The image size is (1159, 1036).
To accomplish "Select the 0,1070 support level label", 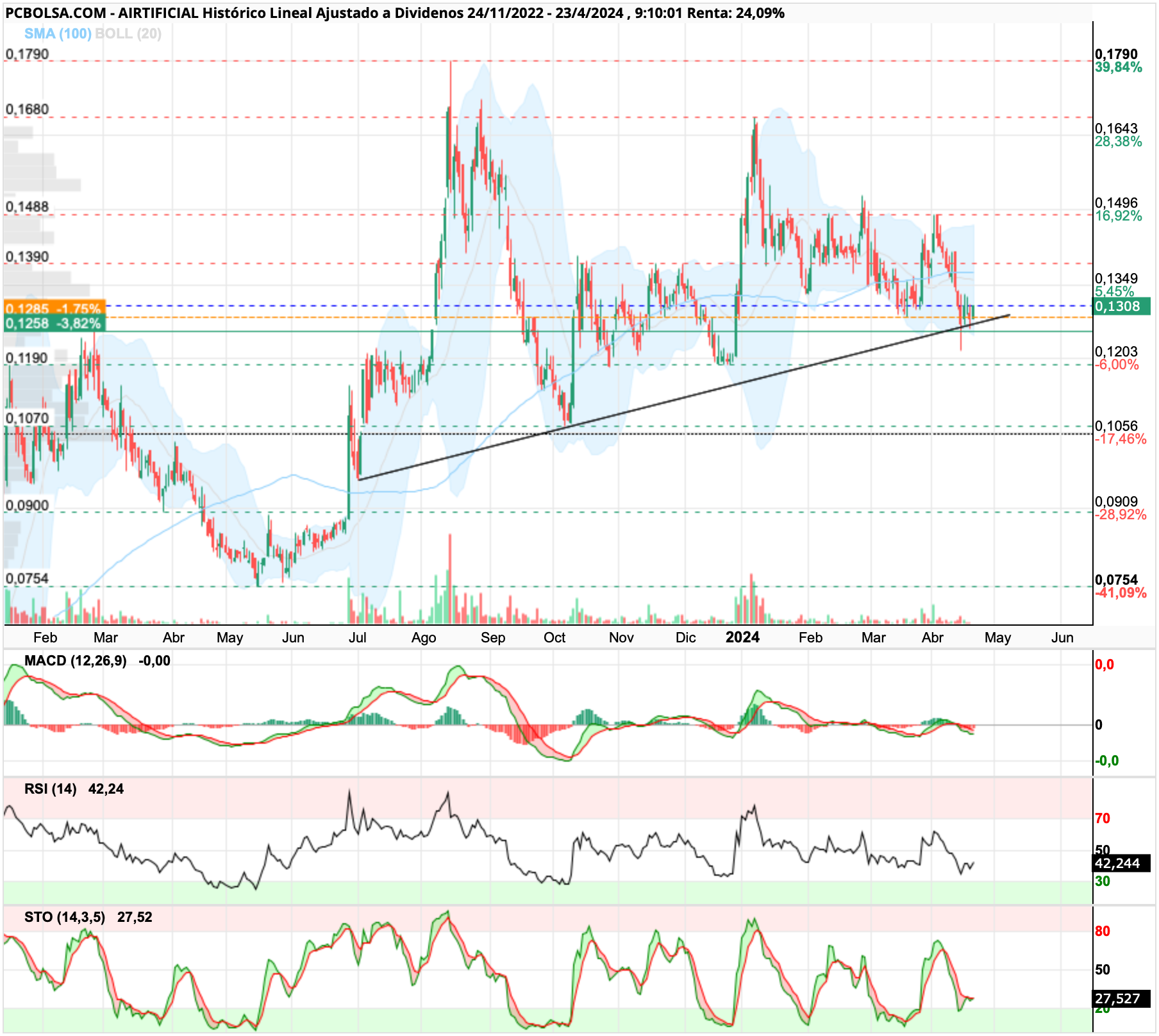I will [27, 418].
